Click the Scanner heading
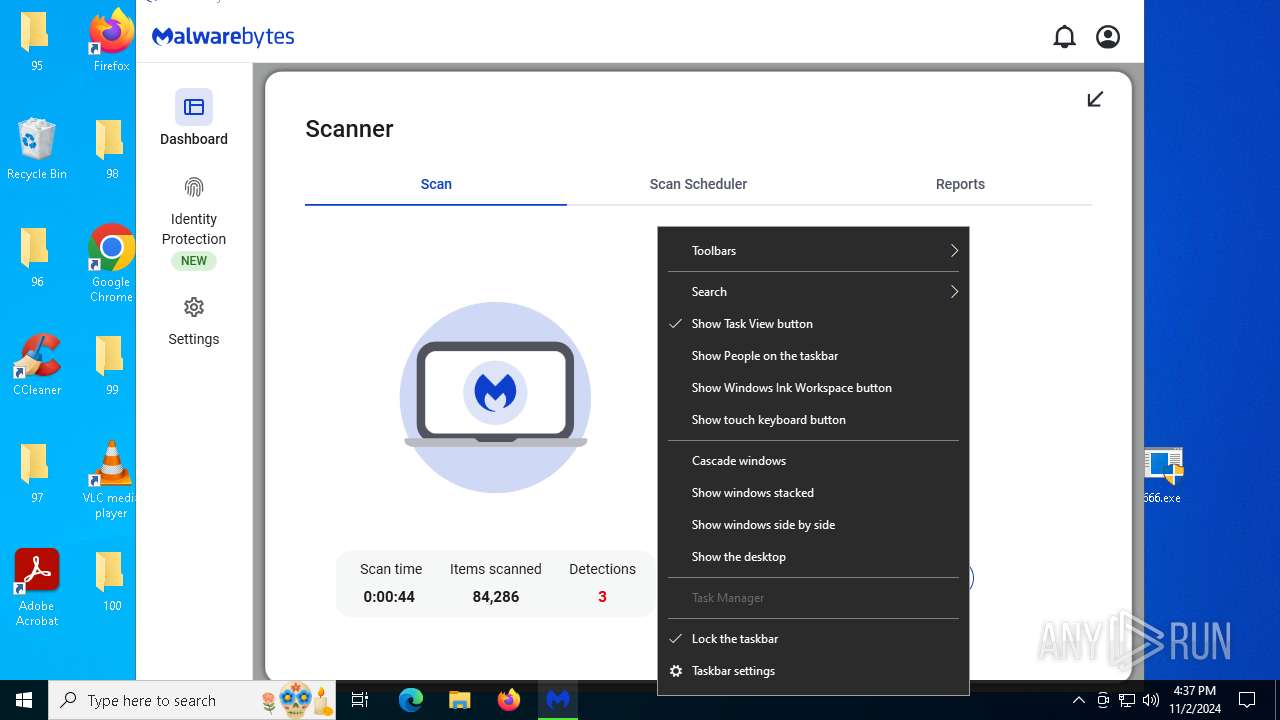1280x720 pixels. tap(349, 129)
